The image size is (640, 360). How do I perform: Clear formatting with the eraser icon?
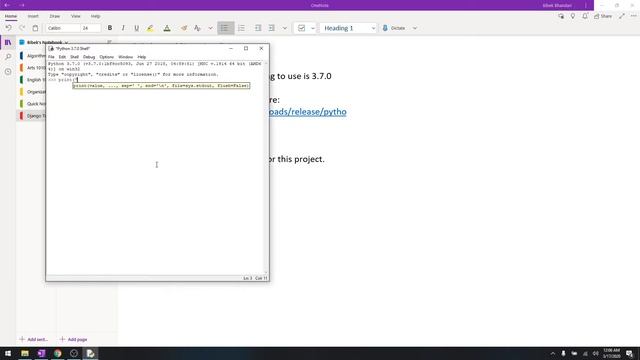184,28
